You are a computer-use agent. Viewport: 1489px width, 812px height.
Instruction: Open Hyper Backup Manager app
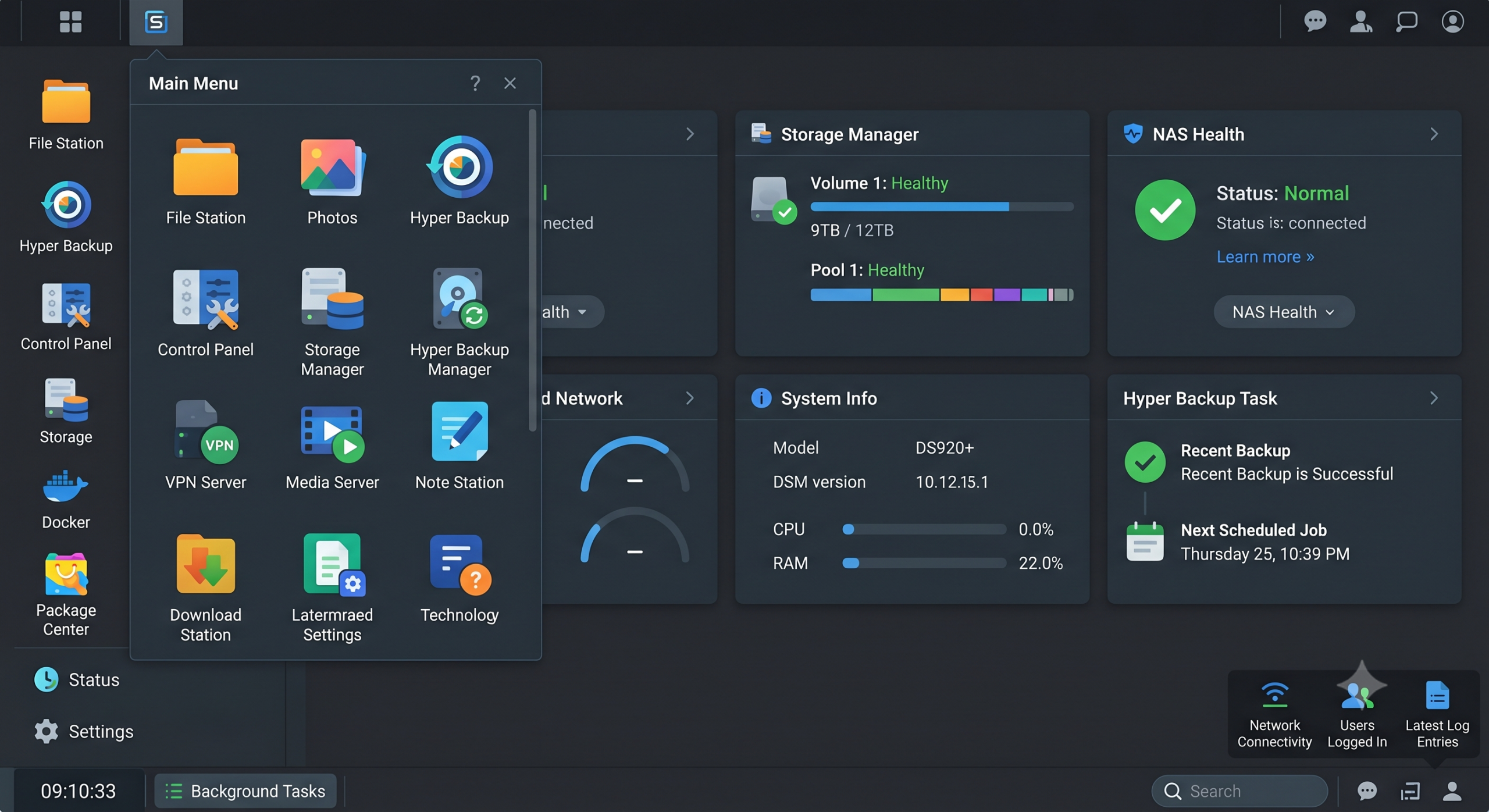point(459,323)
